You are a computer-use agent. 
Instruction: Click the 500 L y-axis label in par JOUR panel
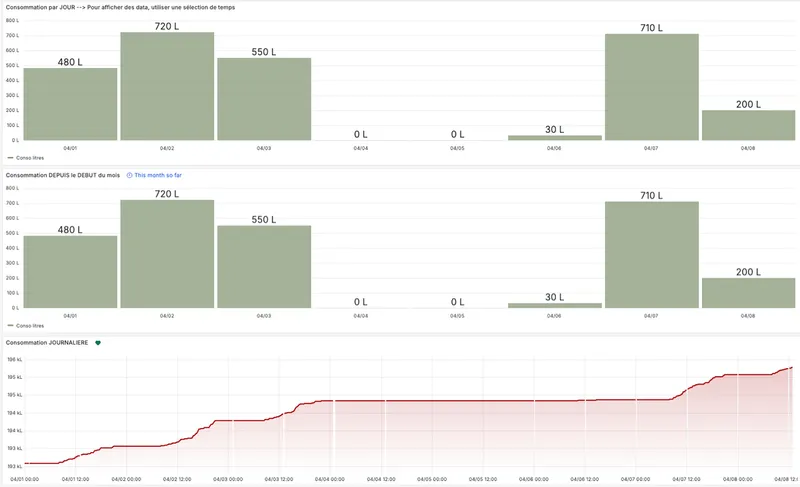coord(12,65)
